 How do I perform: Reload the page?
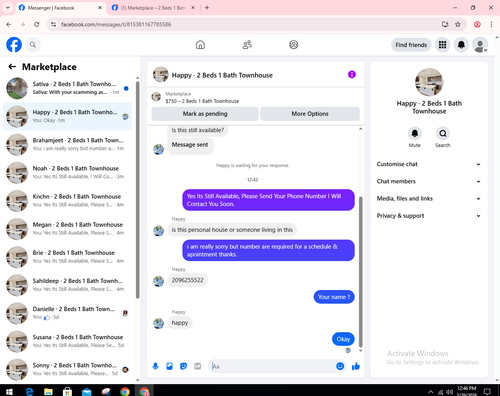[x=37, y=24]
